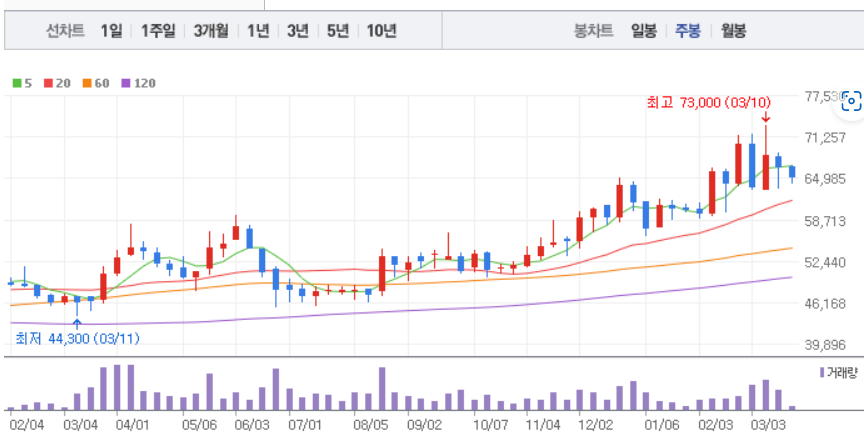
Task: Click the 최고 73,000 (03/10) label
Action: click(x=709, y=102)
